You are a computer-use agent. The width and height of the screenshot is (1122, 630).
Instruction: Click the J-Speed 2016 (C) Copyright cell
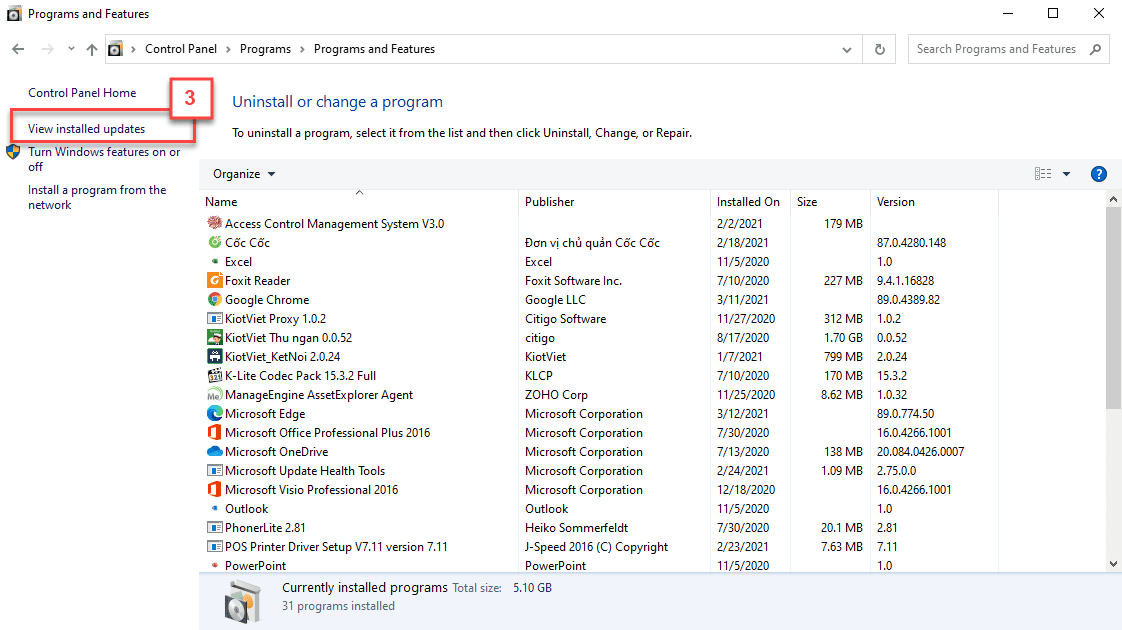pos(596,546)
